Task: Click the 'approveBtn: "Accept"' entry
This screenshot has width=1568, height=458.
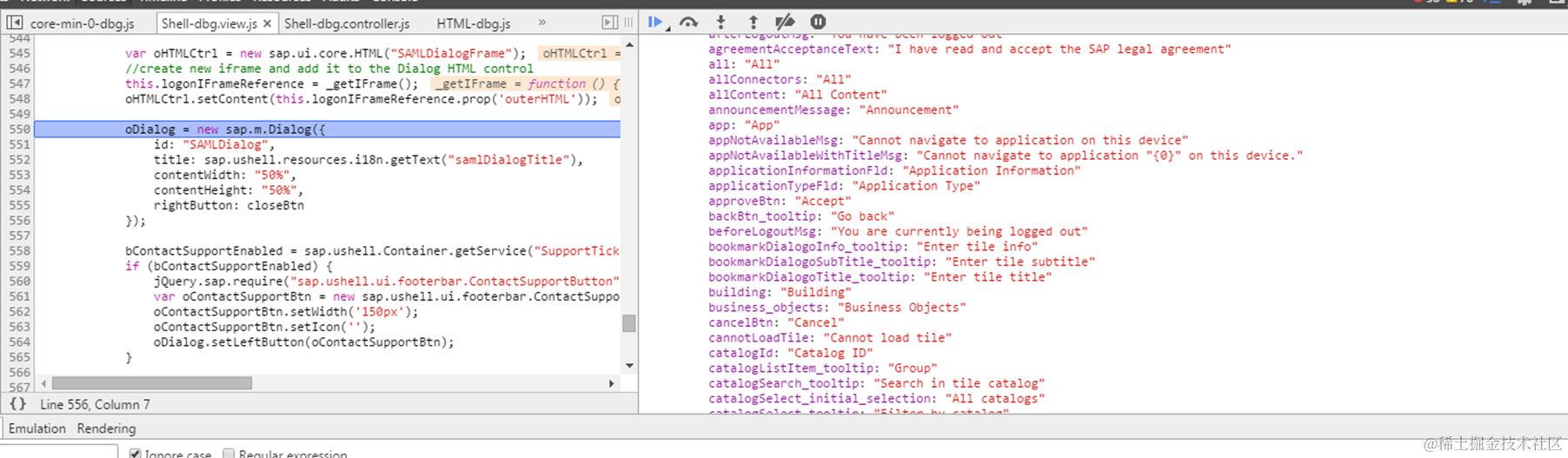Action: coord(779,201)
